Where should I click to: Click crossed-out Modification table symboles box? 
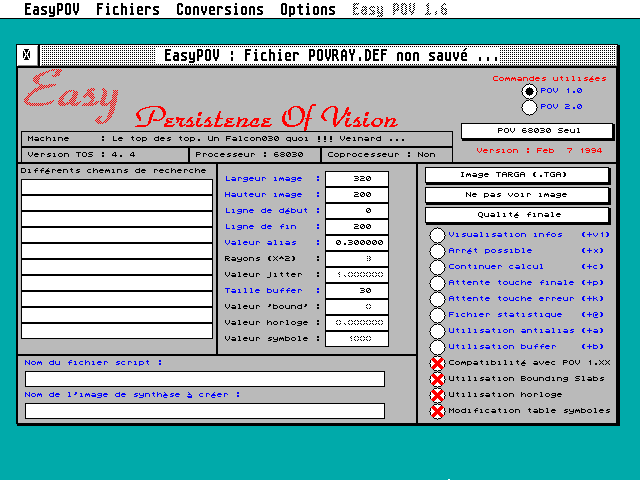(x=437, y=411)
